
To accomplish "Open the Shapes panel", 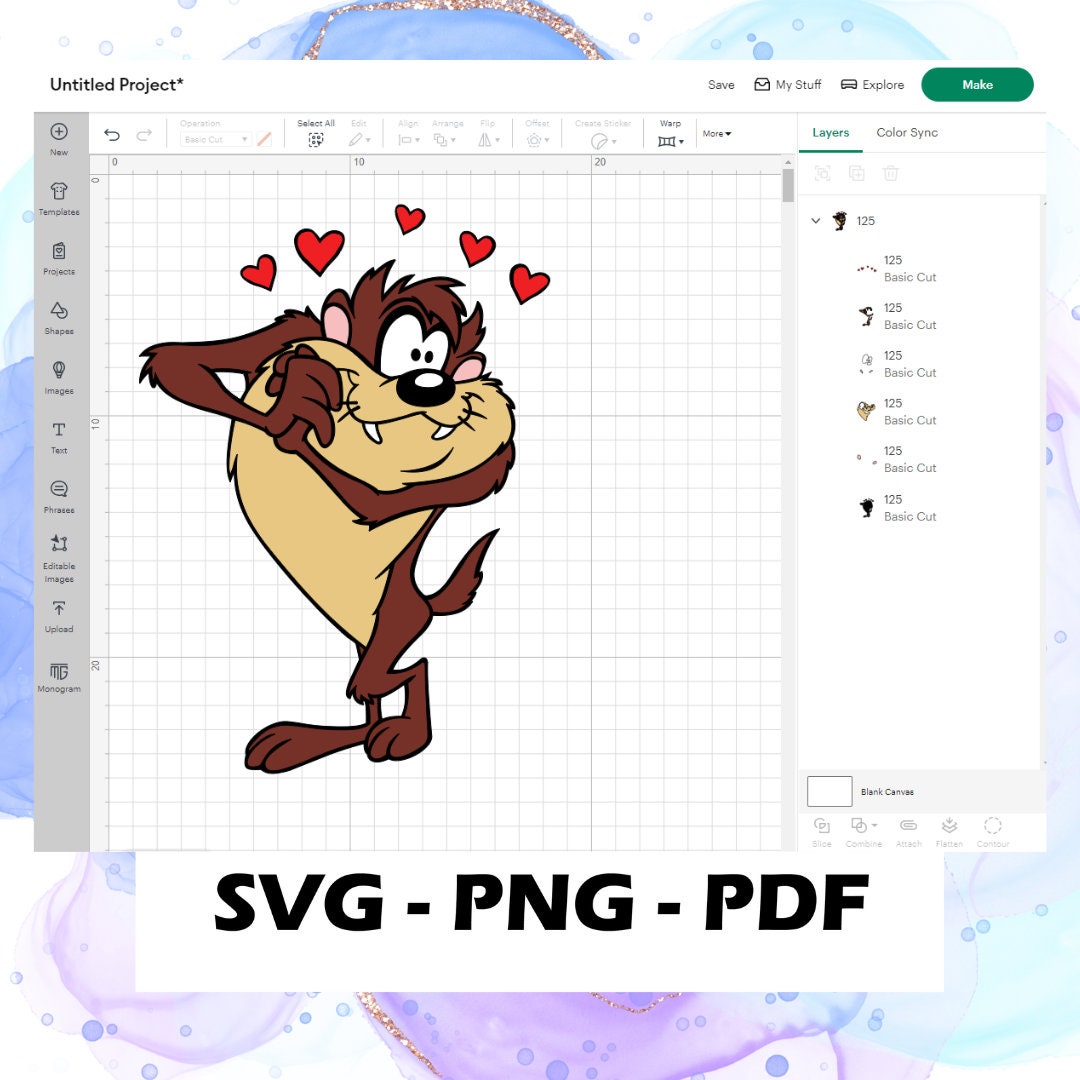I will coord(59,317).
